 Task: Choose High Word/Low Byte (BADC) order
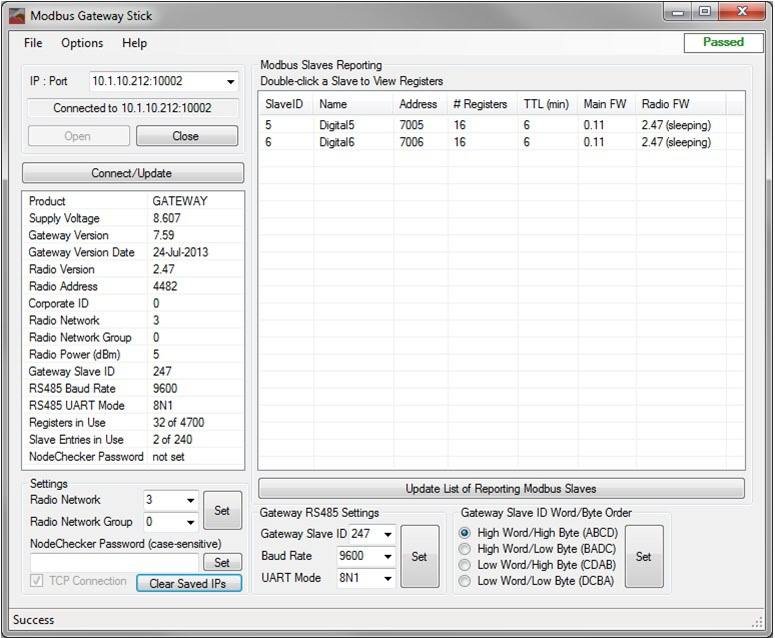(466, 549)
